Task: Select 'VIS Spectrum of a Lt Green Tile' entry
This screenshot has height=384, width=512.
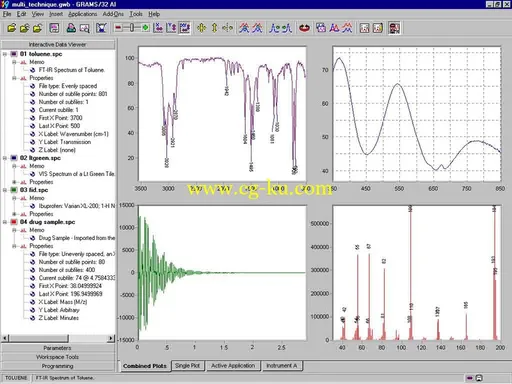Action: pyautogui.click(x=76, y=174)
